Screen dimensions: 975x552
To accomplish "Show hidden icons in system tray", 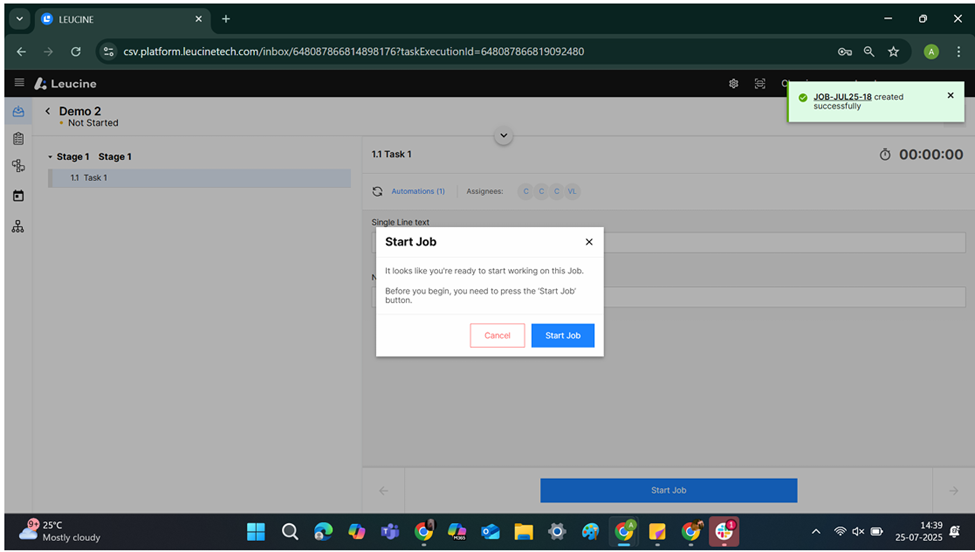I will (x=816, y=532).
